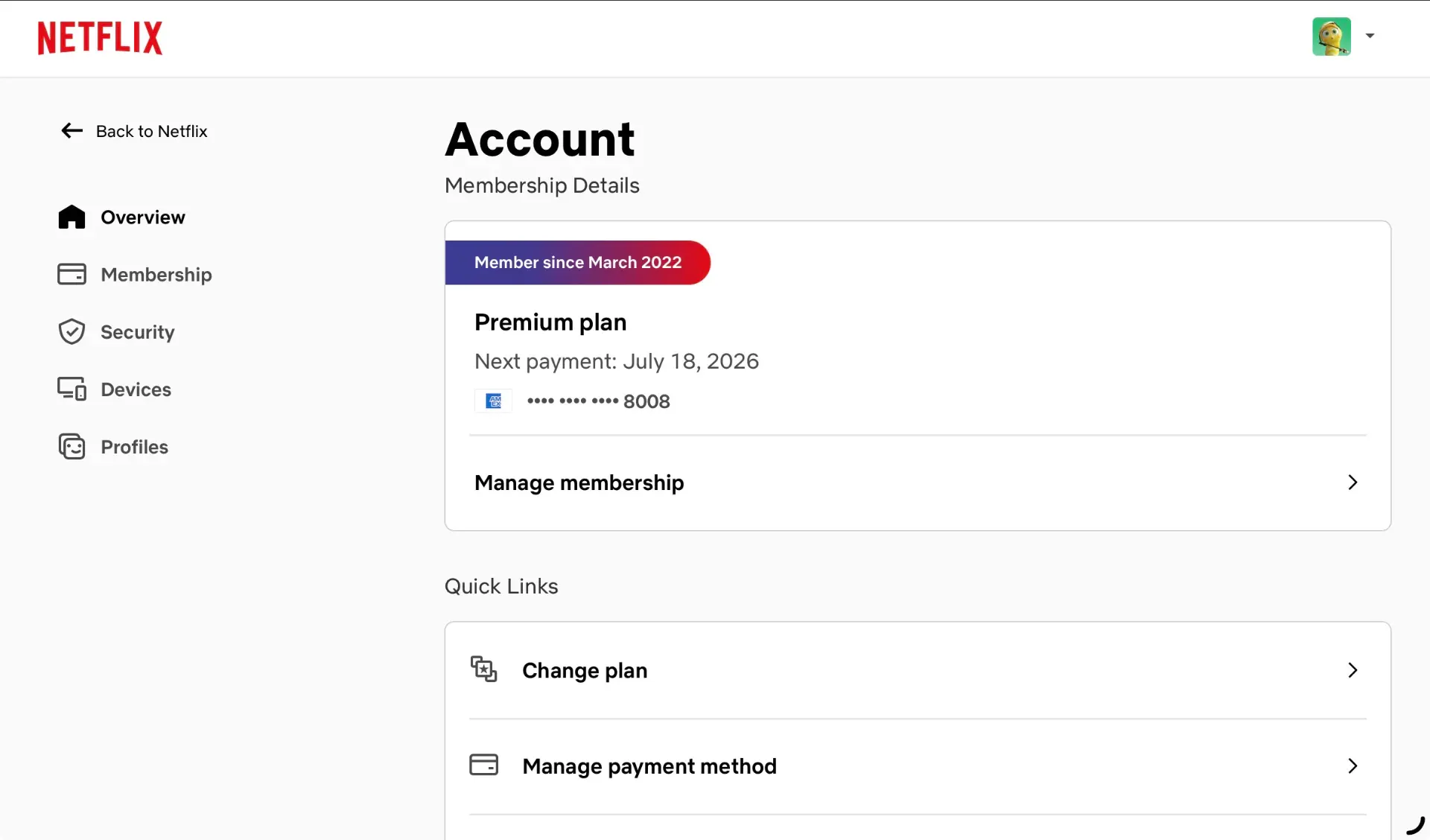This screenshot has width=1430, height=840.
Task: Click the Devices icon in sidebar
Action: (71, 389)
